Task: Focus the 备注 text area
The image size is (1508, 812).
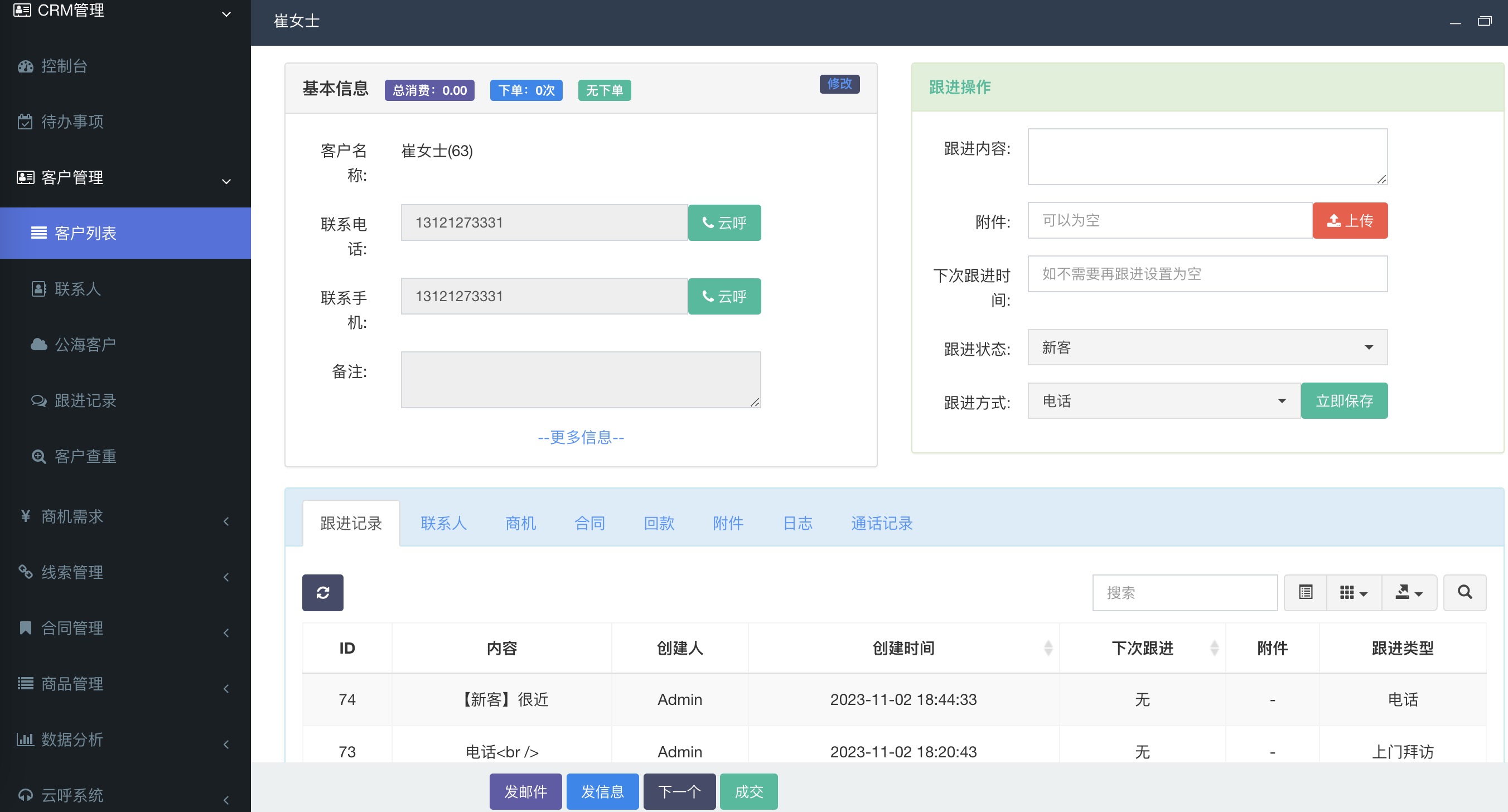Action: tap(581, 379)
